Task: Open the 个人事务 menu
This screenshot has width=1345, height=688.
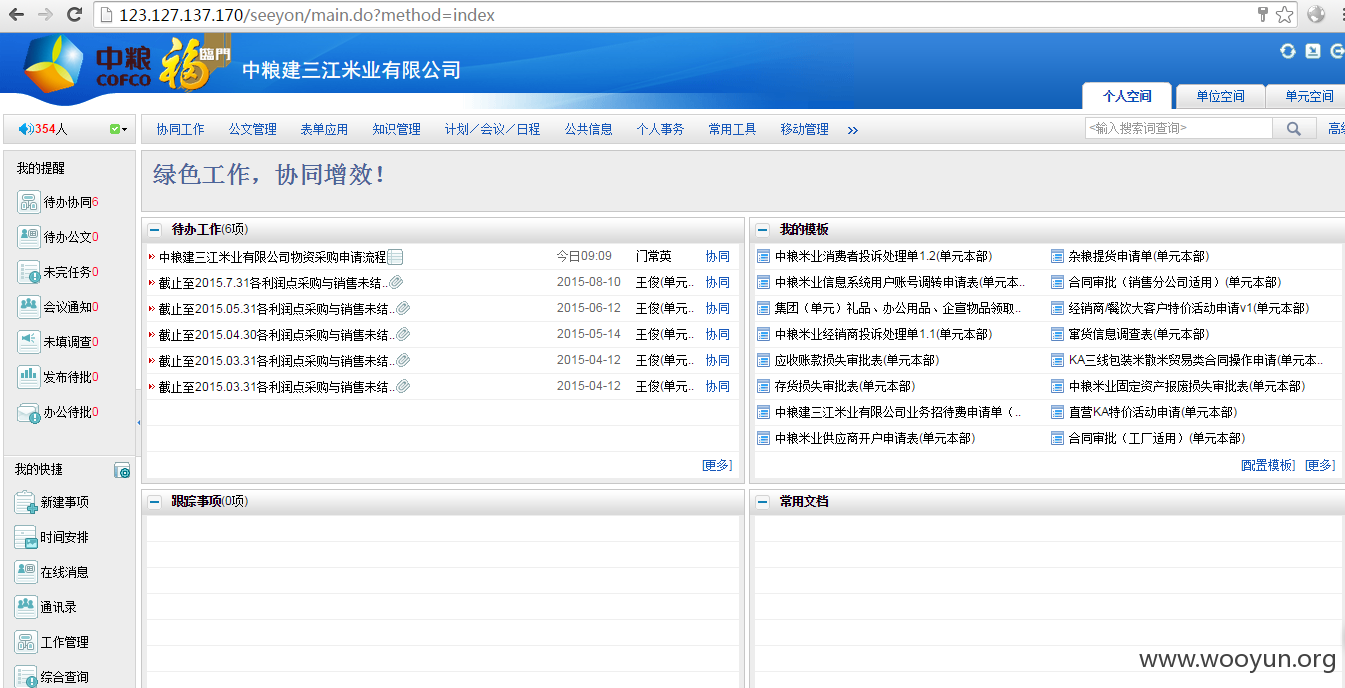Action: click(x=660, y=129)
